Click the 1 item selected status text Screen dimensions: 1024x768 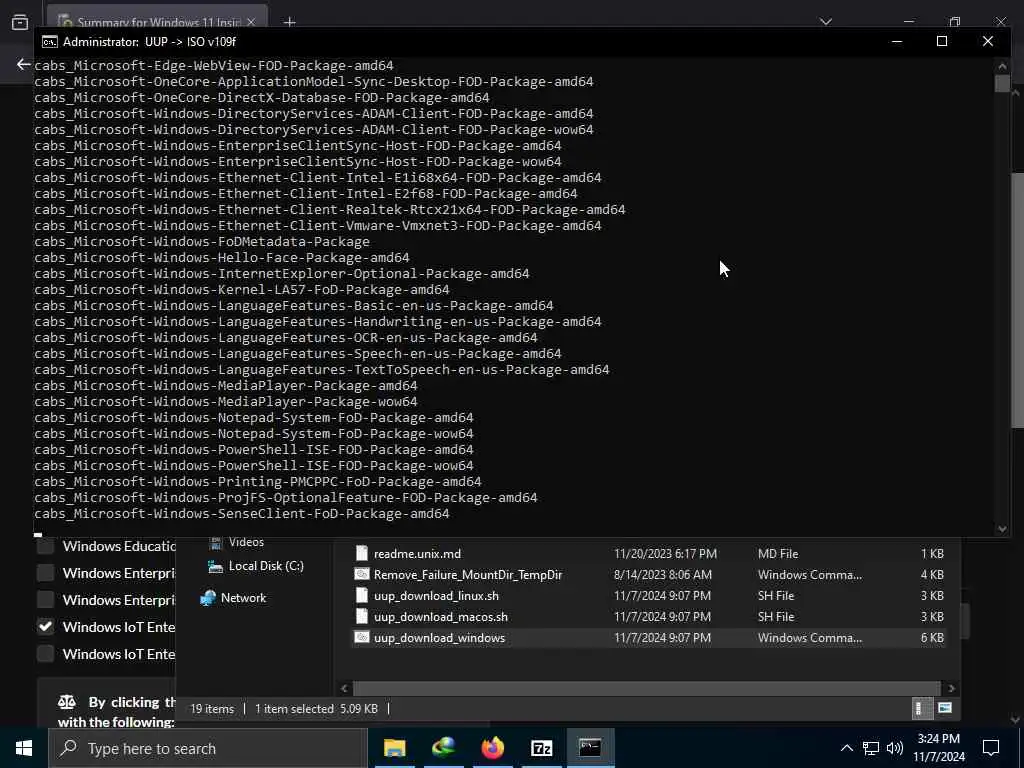pyautogui.click(x=294, y=709)
